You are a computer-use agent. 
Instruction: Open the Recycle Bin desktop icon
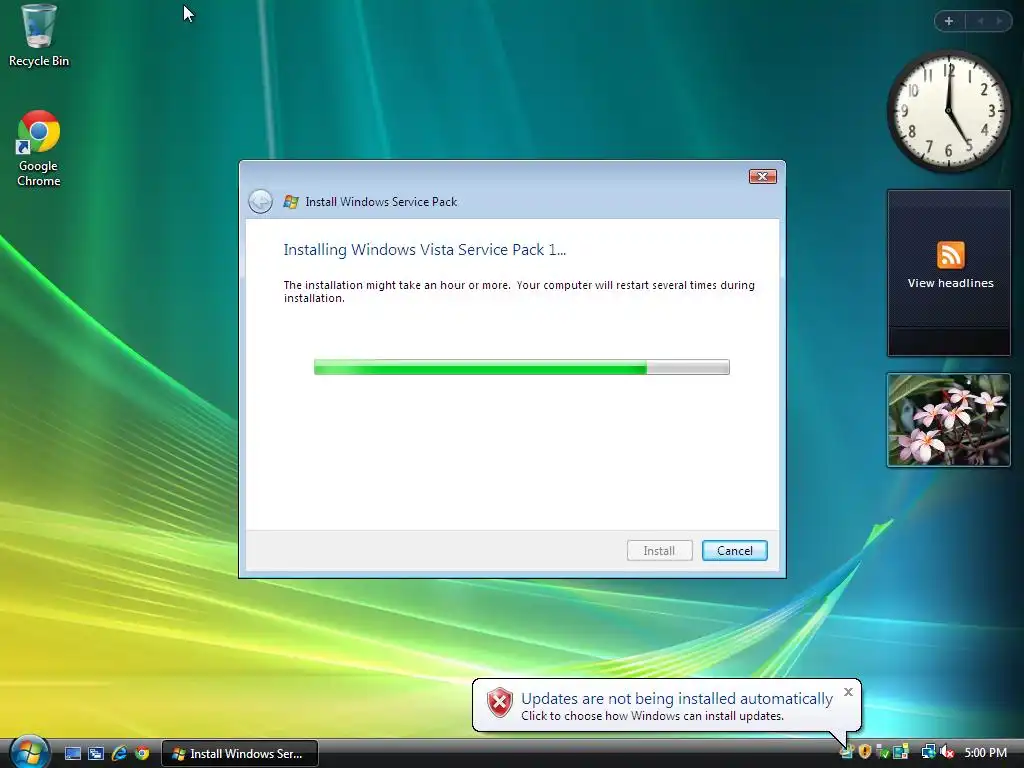(x=38, y=35)
